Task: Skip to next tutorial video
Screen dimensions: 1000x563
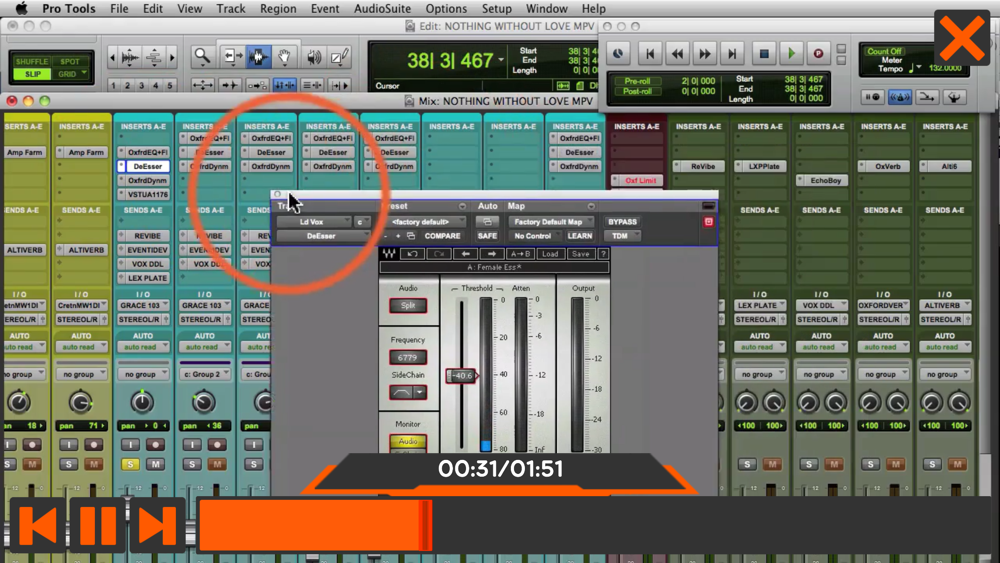Action: click(x=158, y=525)
